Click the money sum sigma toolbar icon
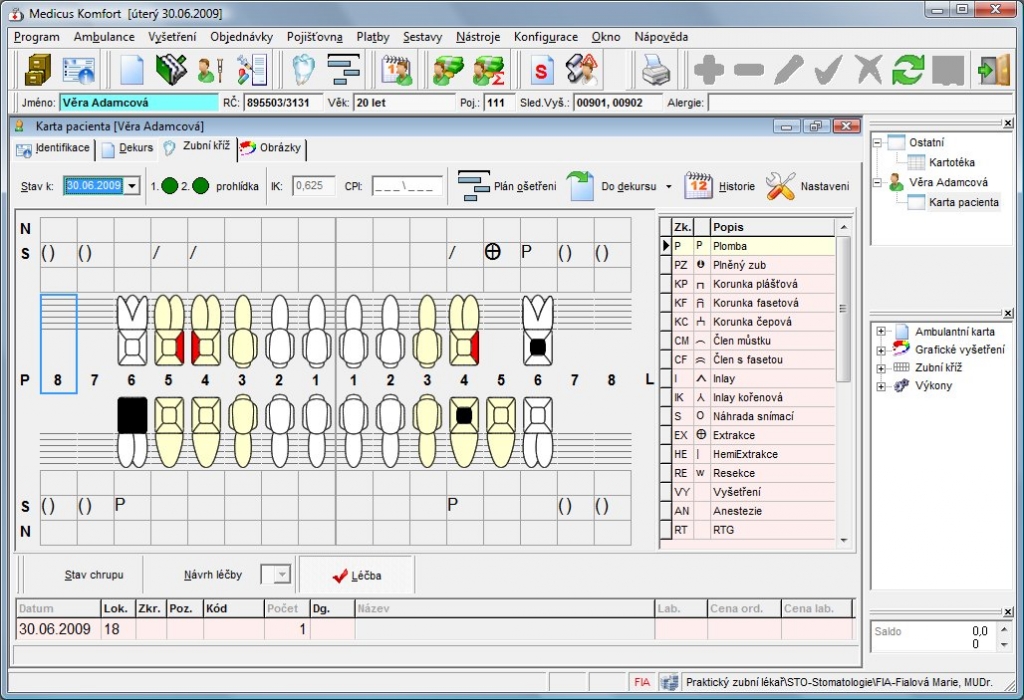This screenshot has height=700, width=1024. [488, 70]
